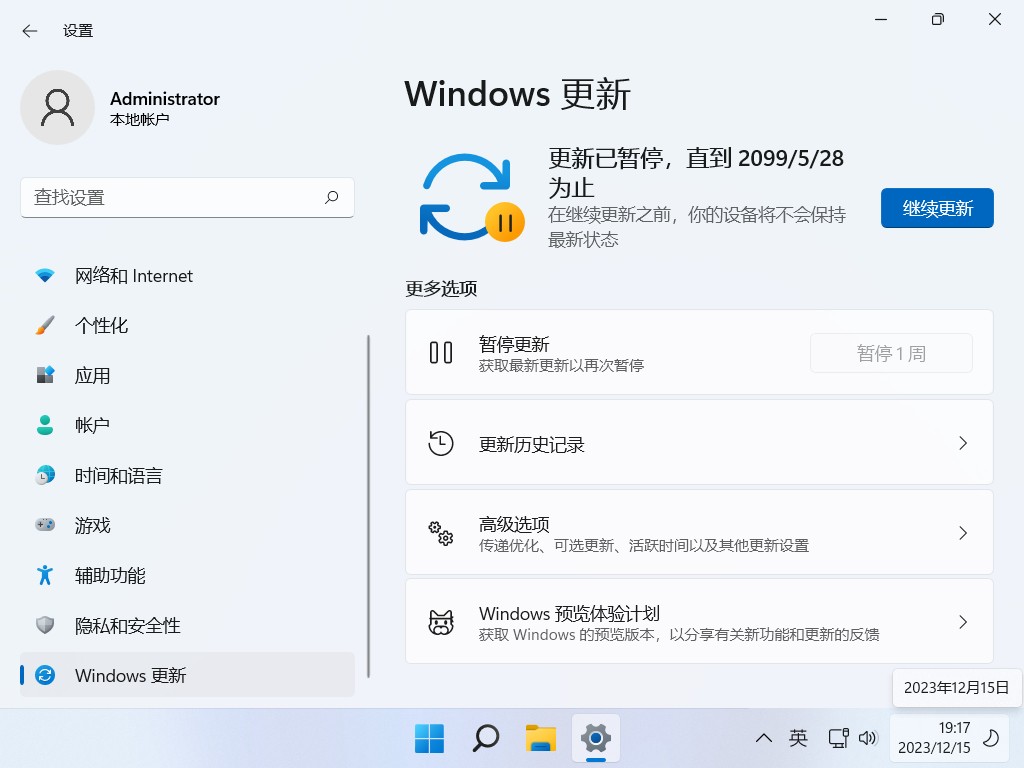Screen dimensions: 1024x768
Task: Expand 高级选项 via its chevron
Action: (x=963, y=533)
